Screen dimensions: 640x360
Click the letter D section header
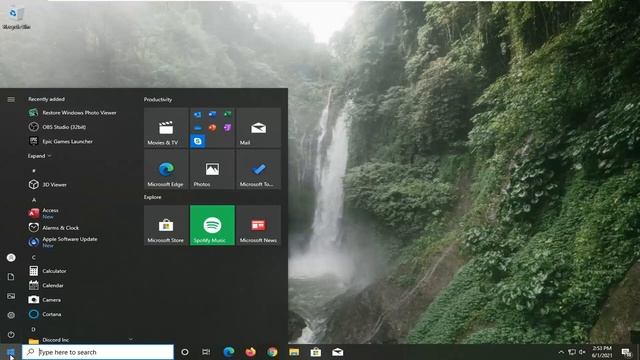33,329
